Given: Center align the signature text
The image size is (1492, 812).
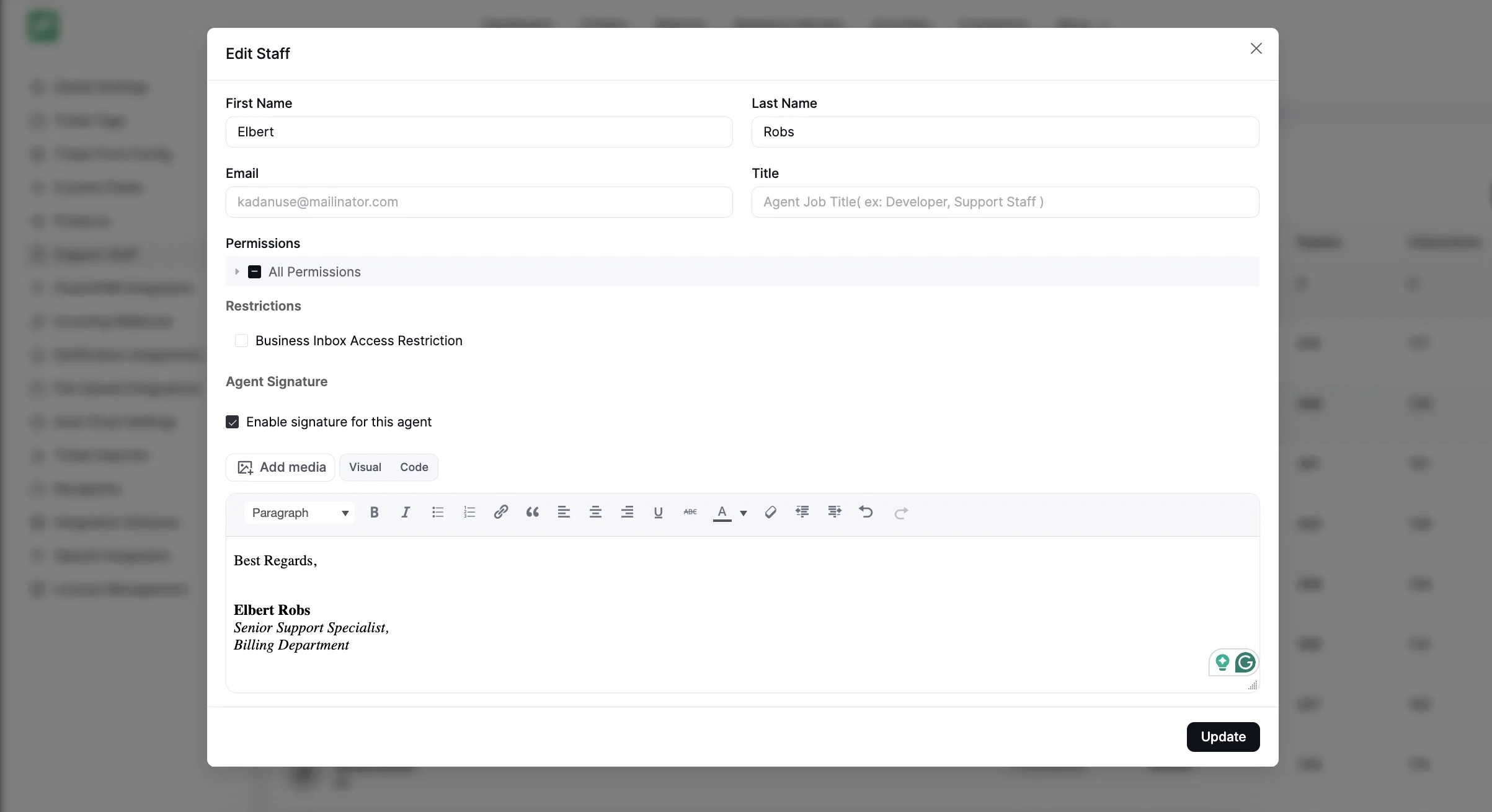Looking at the screenshot, I should (595, 513).
